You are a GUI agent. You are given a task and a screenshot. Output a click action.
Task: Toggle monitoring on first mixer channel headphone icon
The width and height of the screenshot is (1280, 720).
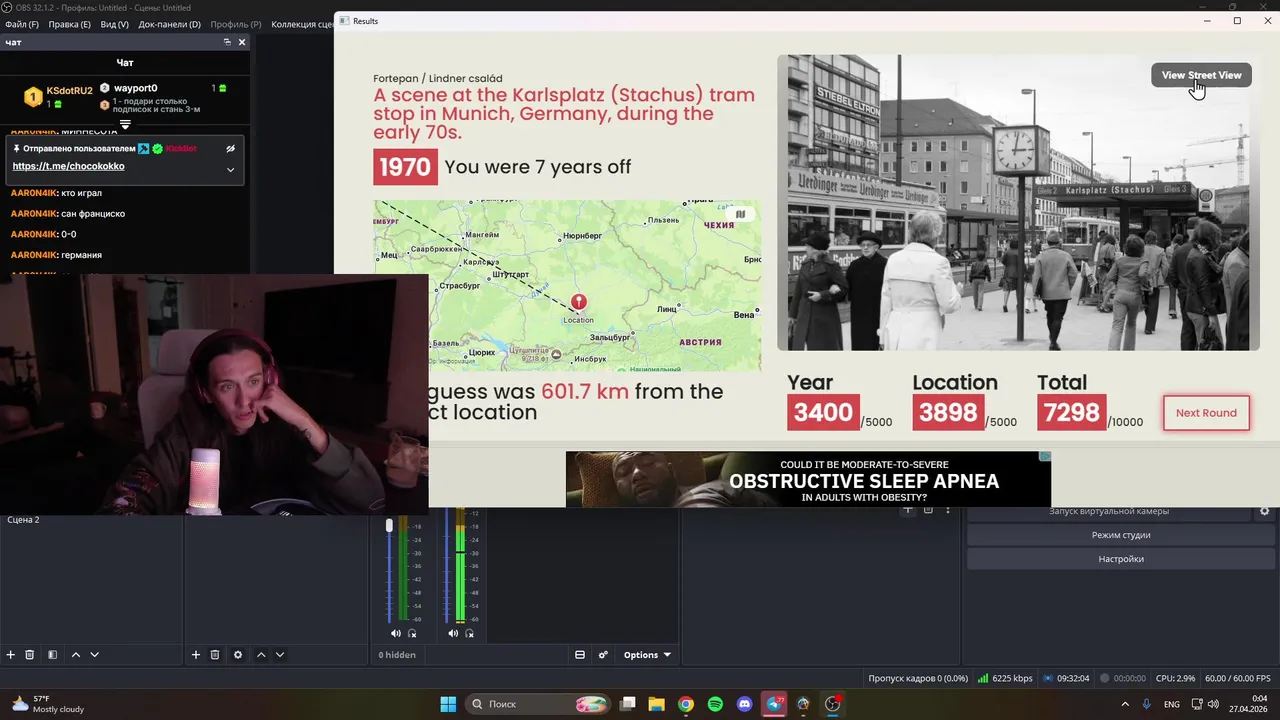click(x=412, y=633)
